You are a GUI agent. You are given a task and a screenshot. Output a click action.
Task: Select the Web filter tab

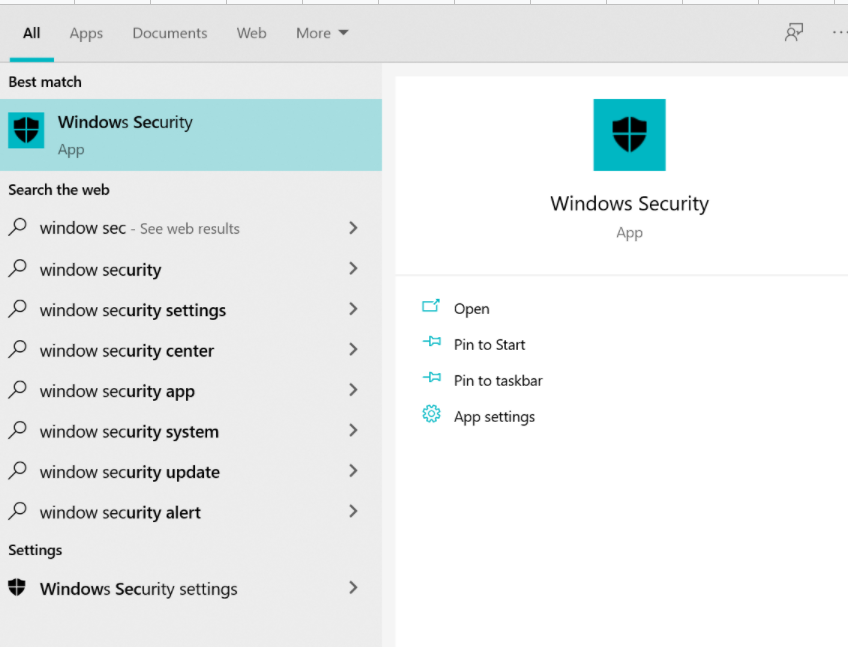pos(251,33)
